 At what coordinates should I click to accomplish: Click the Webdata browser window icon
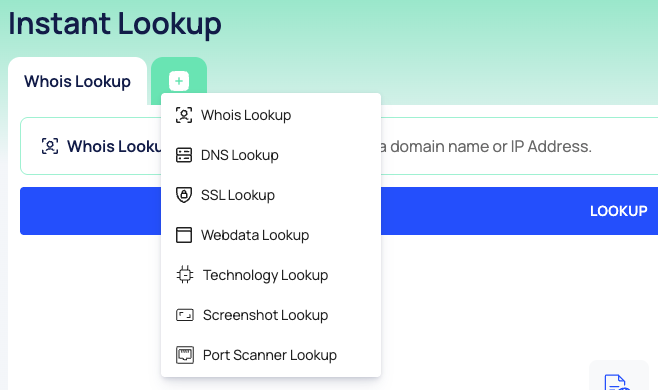184,235
